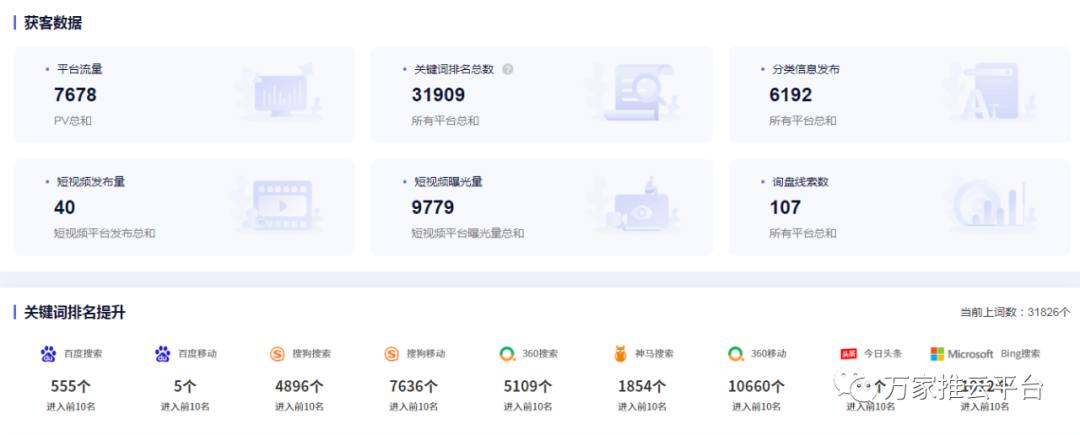Click the 5109个 count under 360搜索
The width and height of the screenshot is (1080, 435).
(x=528, y=386)
